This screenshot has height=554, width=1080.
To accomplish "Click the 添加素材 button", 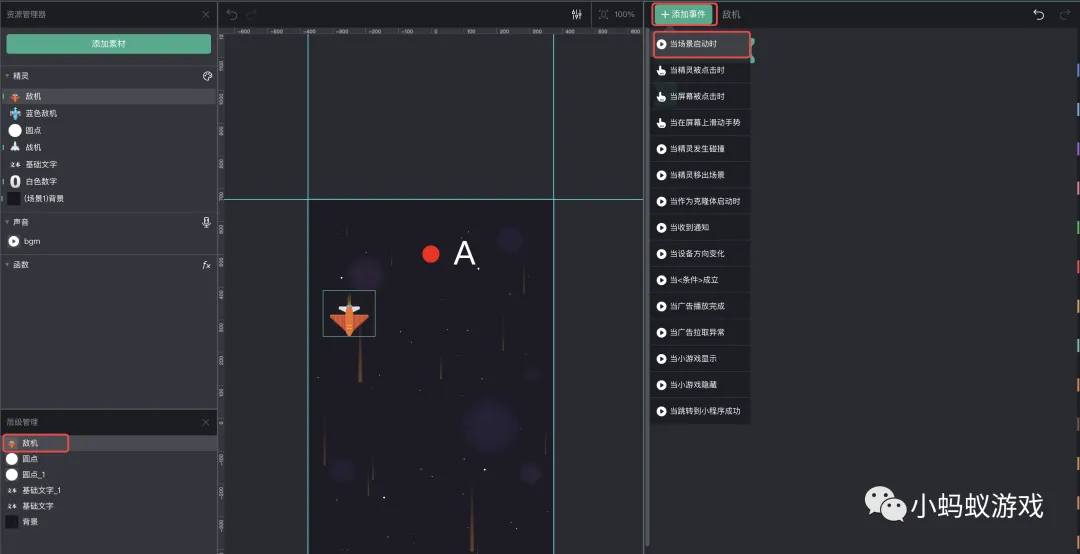I will pyautogui.click(x=109, y=43).
